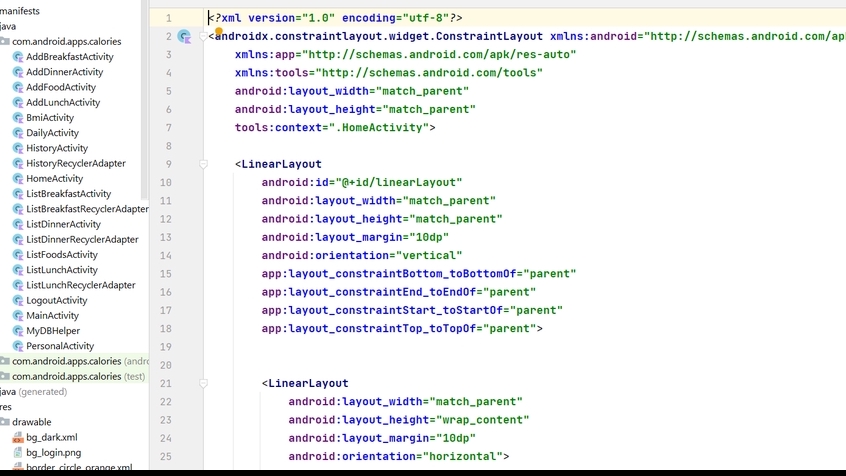The width and height of the screenshot is (846, 476).
Task: Open HistoryRecyclerAdapter file
Action: 76,163
